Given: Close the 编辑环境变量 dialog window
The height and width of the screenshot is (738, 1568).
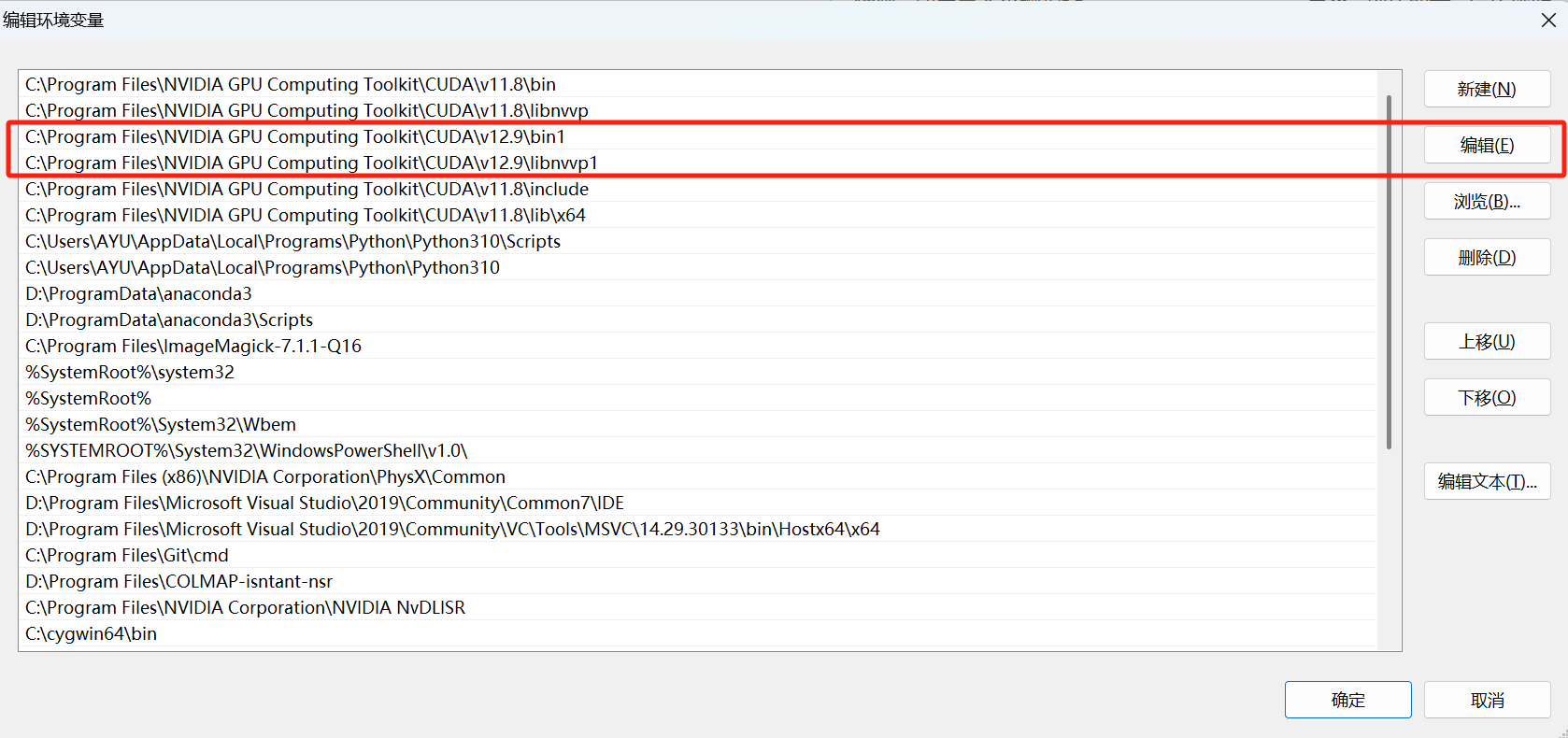Looking at the screenshot, I should click(1548, 20).
